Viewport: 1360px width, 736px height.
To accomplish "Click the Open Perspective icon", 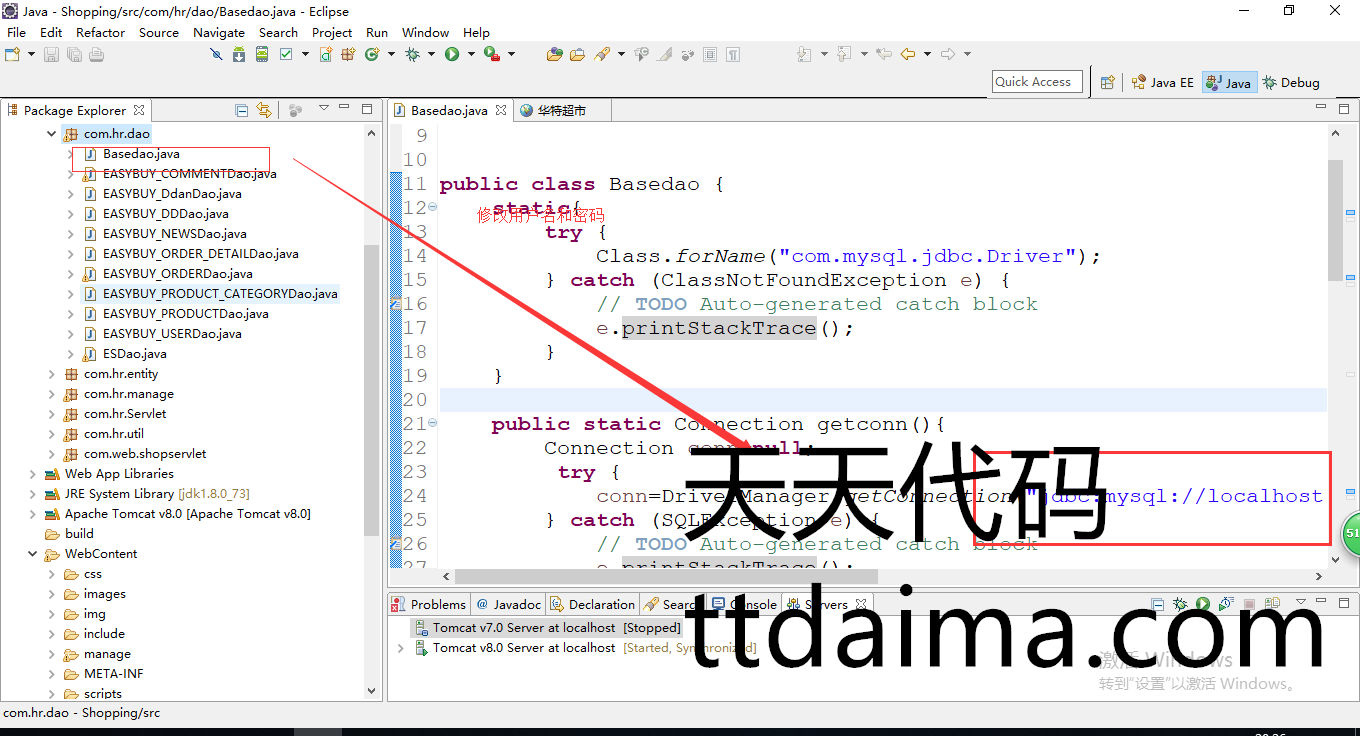I will pos(1107,83).
